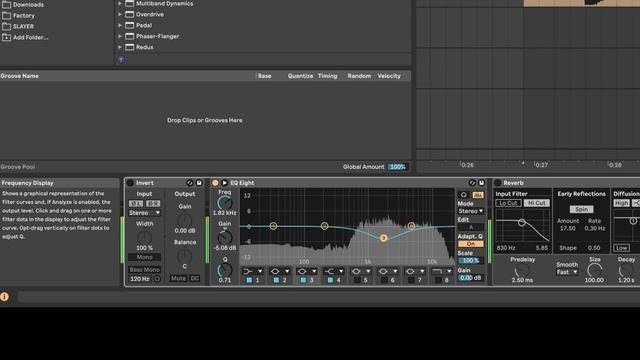
Task: Invert the right channel phase in Invert device
Action: 153,203
